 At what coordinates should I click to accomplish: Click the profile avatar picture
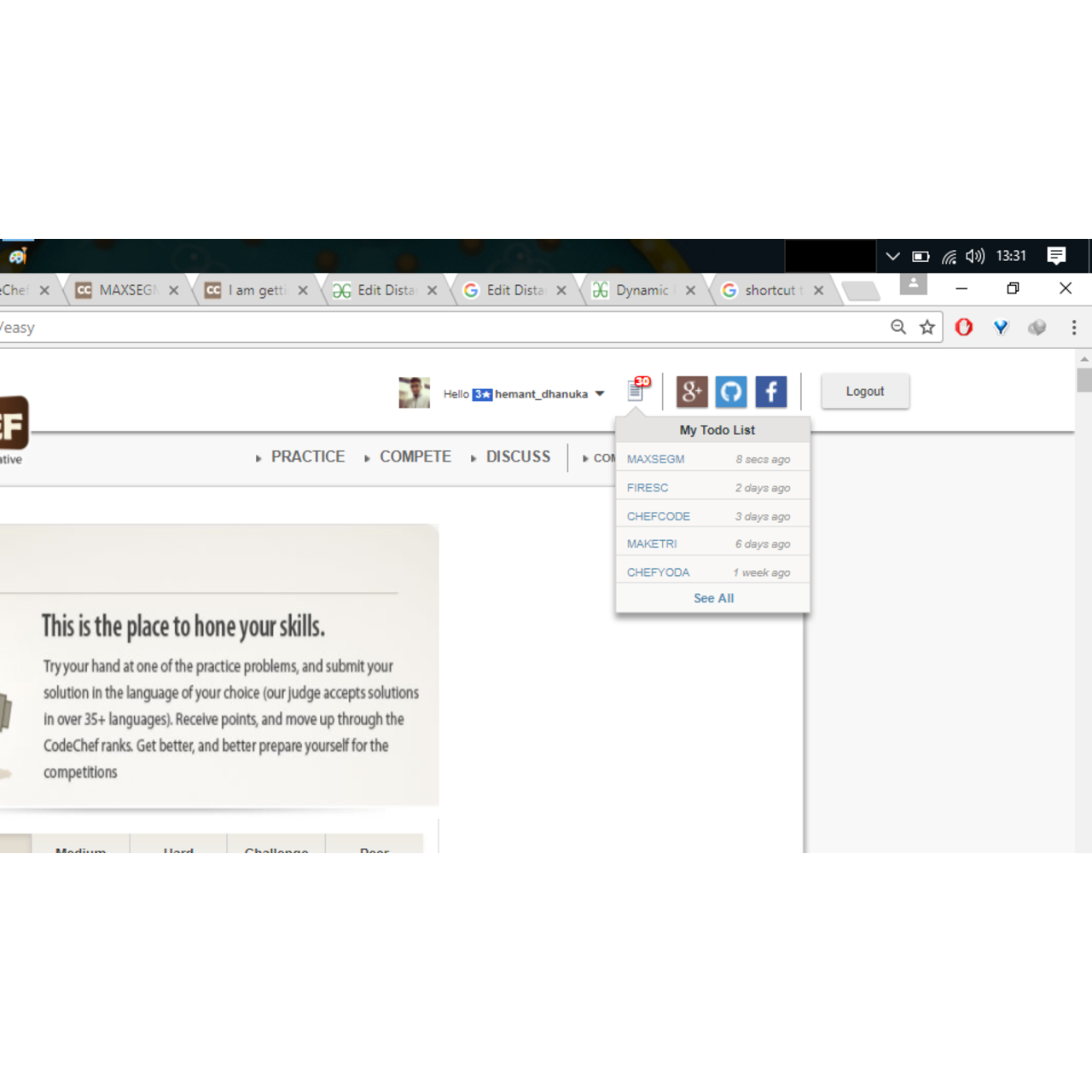click(x=414, y=393)
